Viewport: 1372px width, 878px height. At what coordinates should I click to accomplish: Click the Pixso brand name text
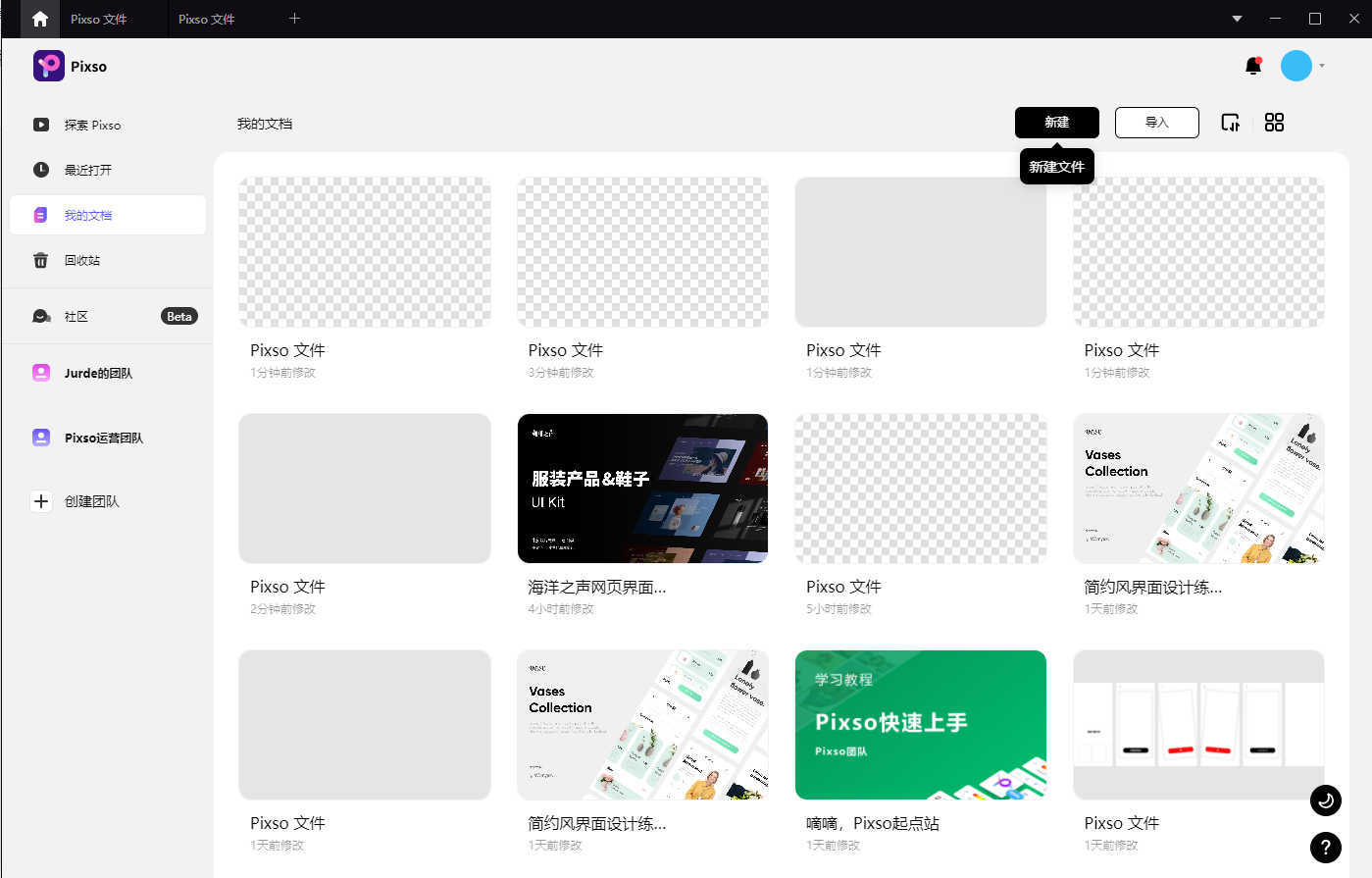88,67
